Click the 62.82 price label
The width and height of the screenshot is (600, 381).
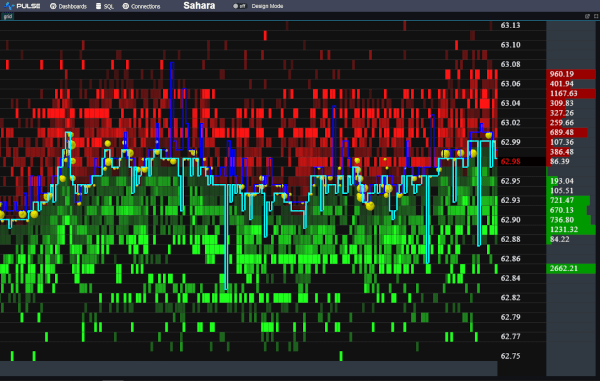[x=510, y=298]
